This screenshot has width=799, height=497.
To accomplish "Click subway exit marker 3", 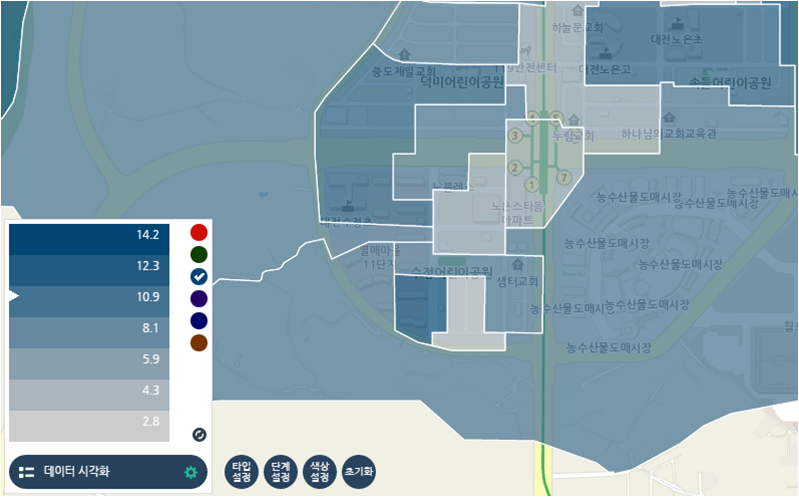I will 515,136.
